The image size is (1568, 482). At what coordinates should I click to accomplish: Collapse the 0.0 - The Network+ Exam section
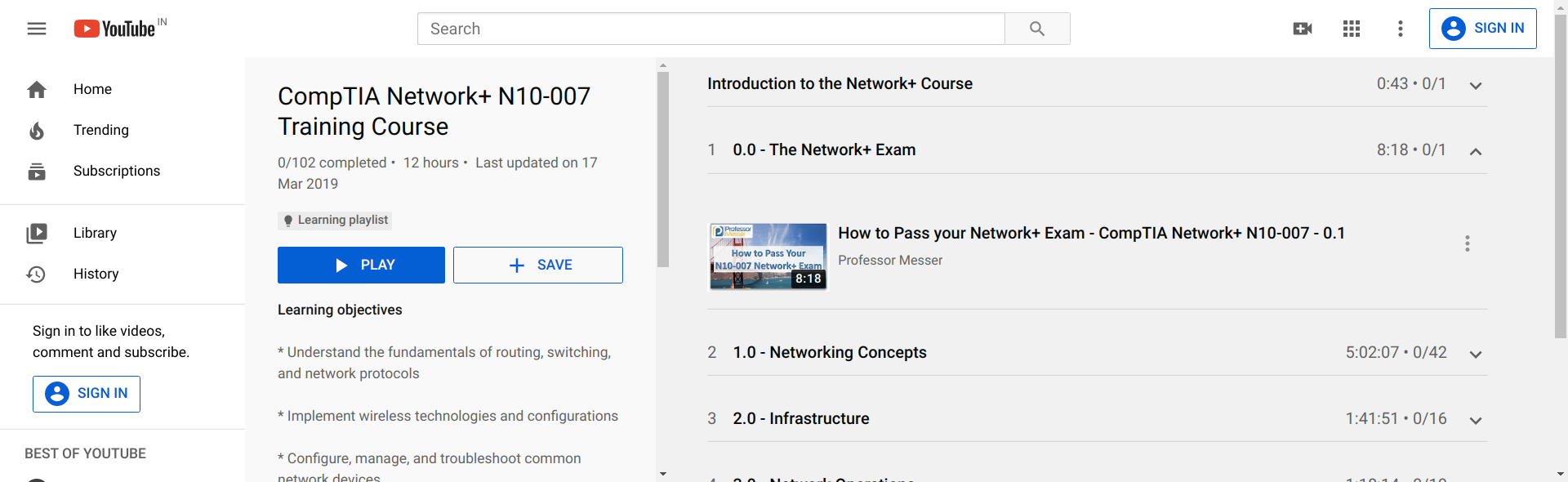click(1476, 151)
